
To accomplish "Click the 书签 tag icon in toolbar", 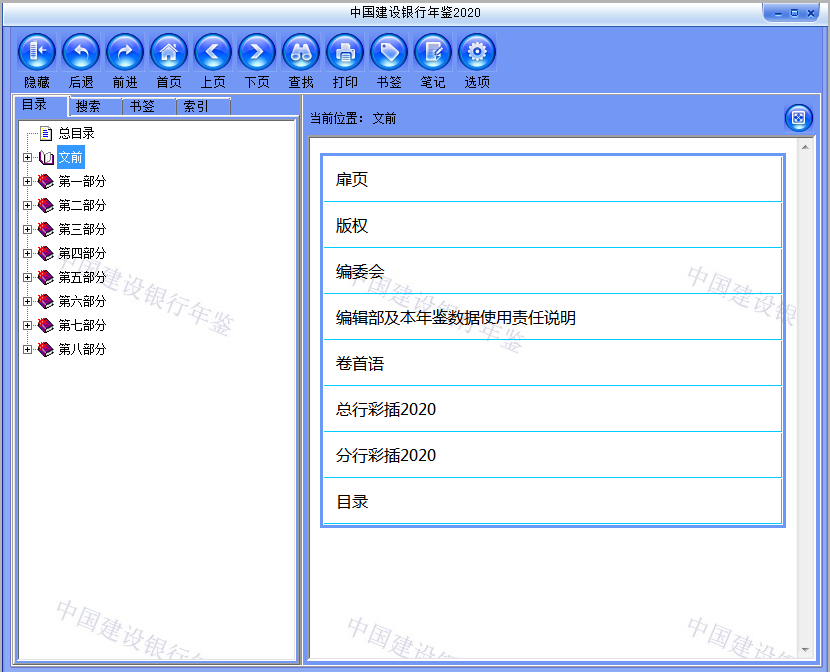I will [x=389, y=52].
